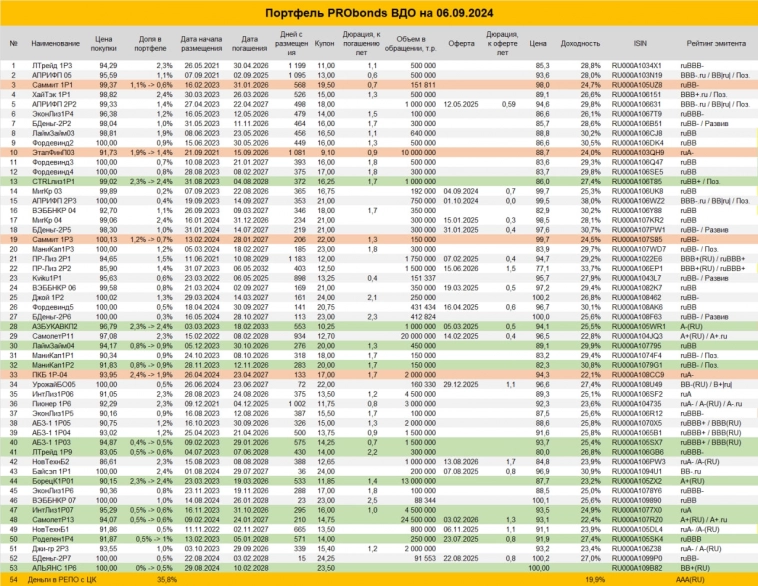Select the 'Деньги в РЕПО с ЦК' cell
The height and width of the screenshot is (586, 758).
62,579
